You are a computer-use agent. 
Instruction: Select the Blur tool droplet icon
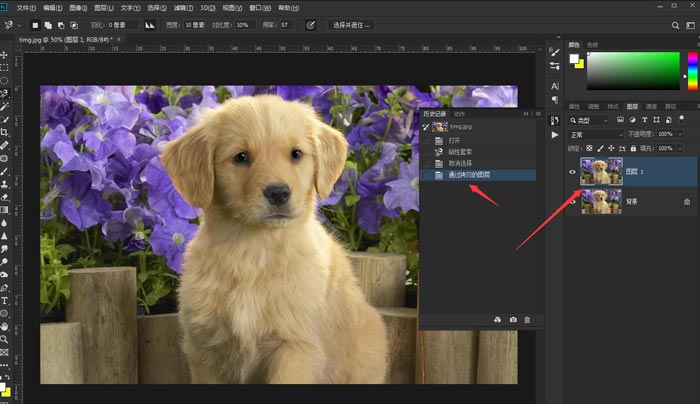click(x=4, y=223)
